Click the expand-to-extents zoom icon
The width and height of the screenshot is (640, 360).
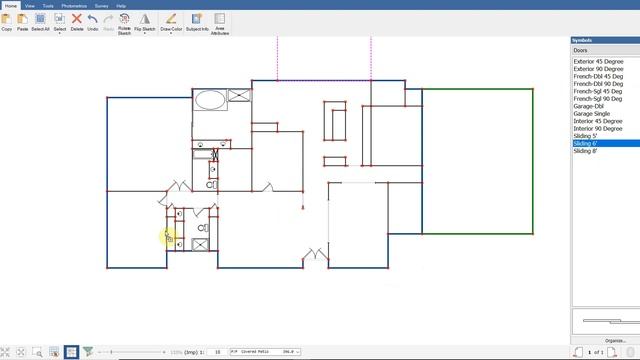pyautogui.click(x=21, y=352)
